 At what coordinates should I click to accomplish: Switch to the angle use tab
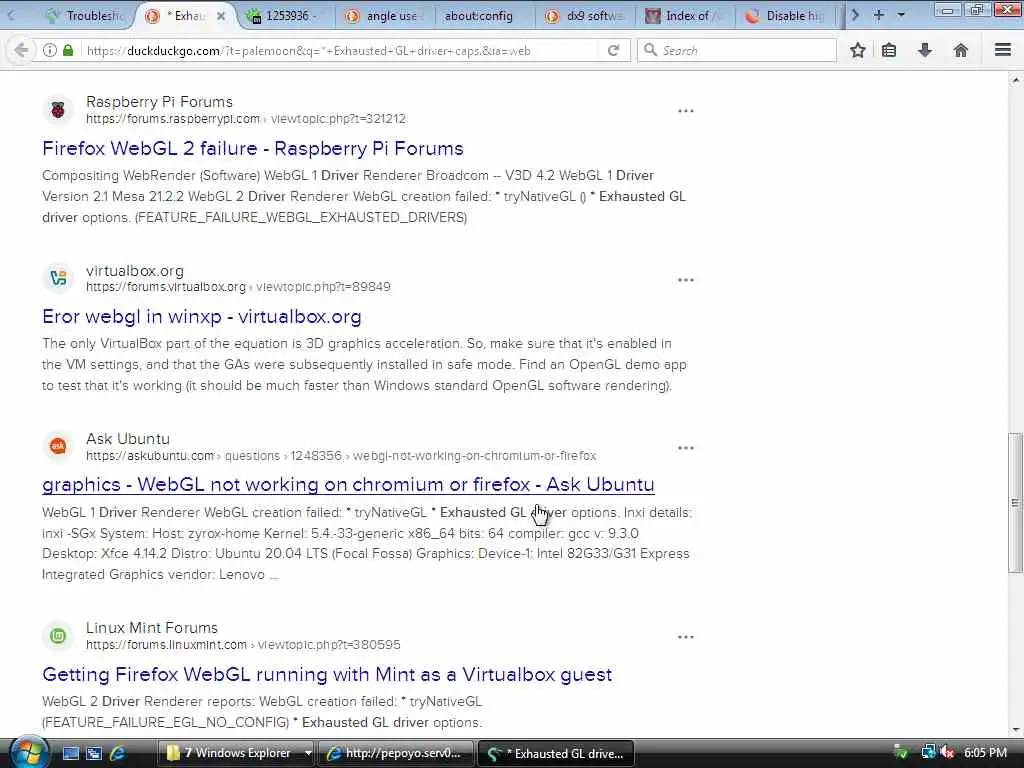[x=385, y=16]
